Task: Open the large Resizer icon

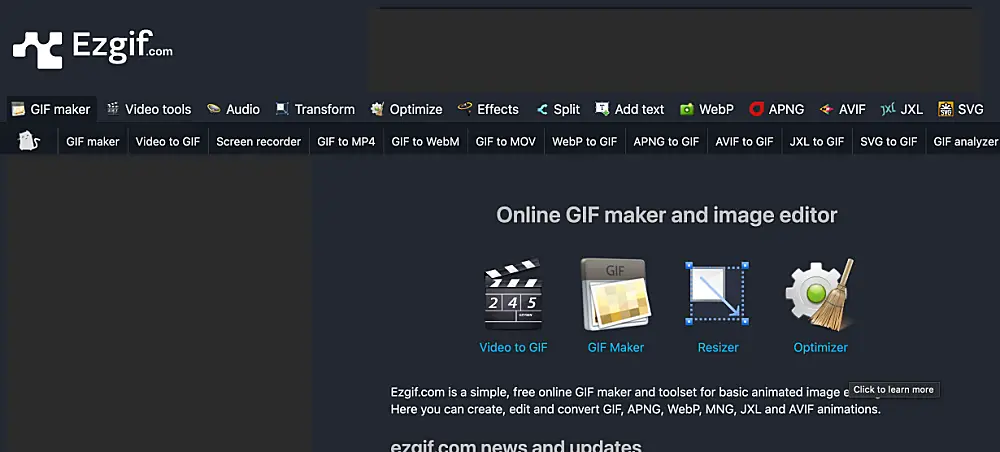Action: pos(717,293)
